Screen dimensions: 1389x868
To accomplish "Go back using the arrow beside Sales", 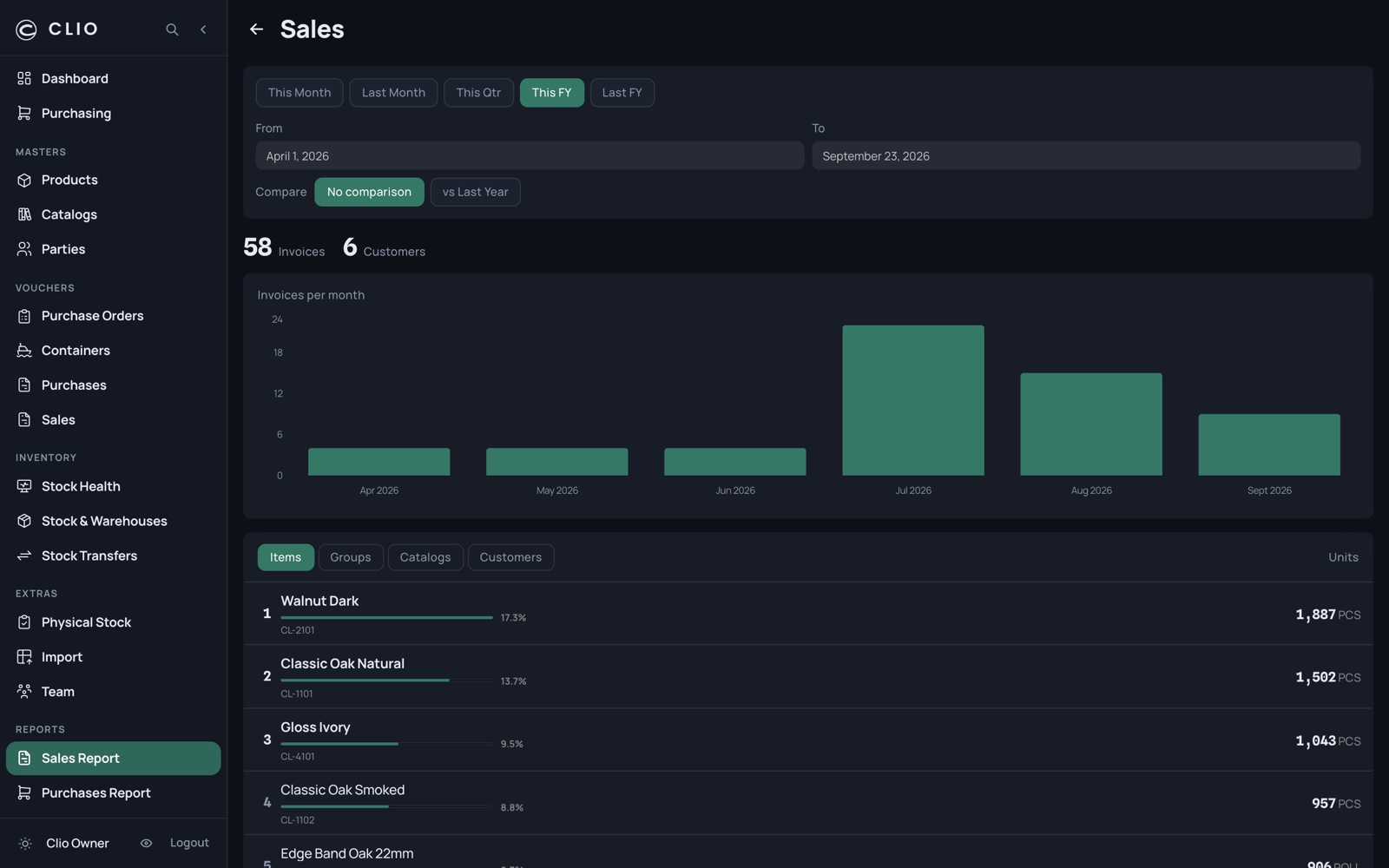I will [256, 30].
